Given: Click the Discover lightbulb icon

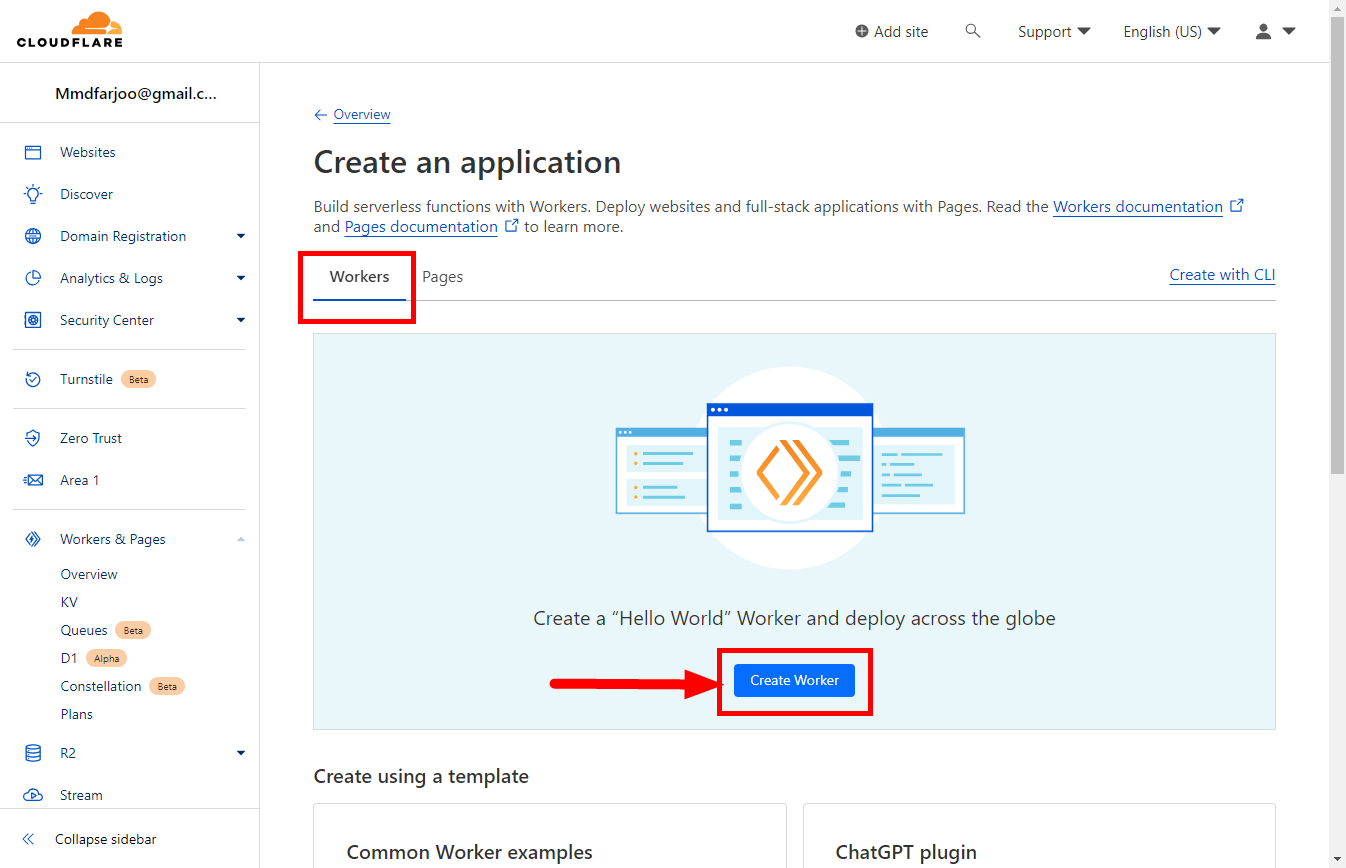Looking at the screenshot, I should click(x=33, y=194).
